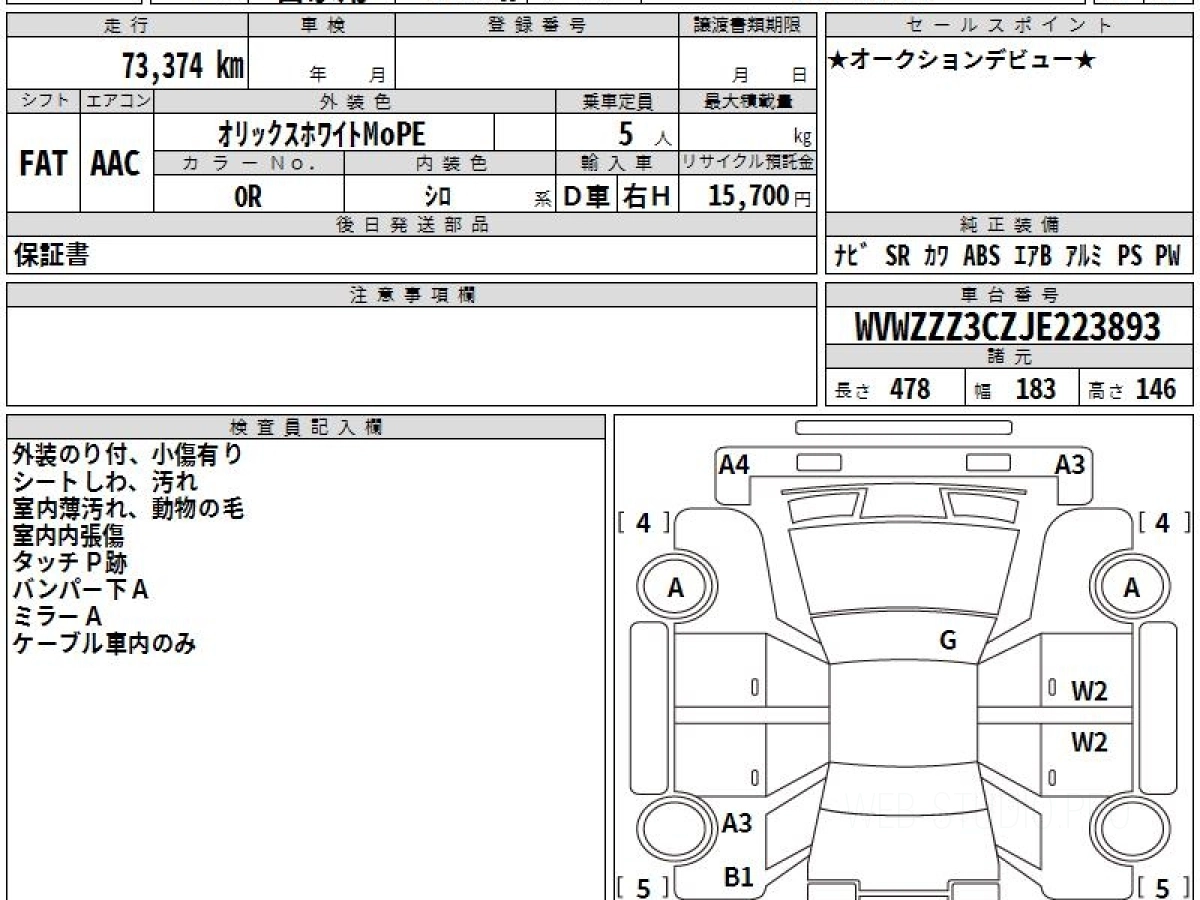Click inspector note シートしわ、汚れ
Image resolution: width=1200 pixels, height=900 pixels.
pyautogui.click(x=105, y=482)
